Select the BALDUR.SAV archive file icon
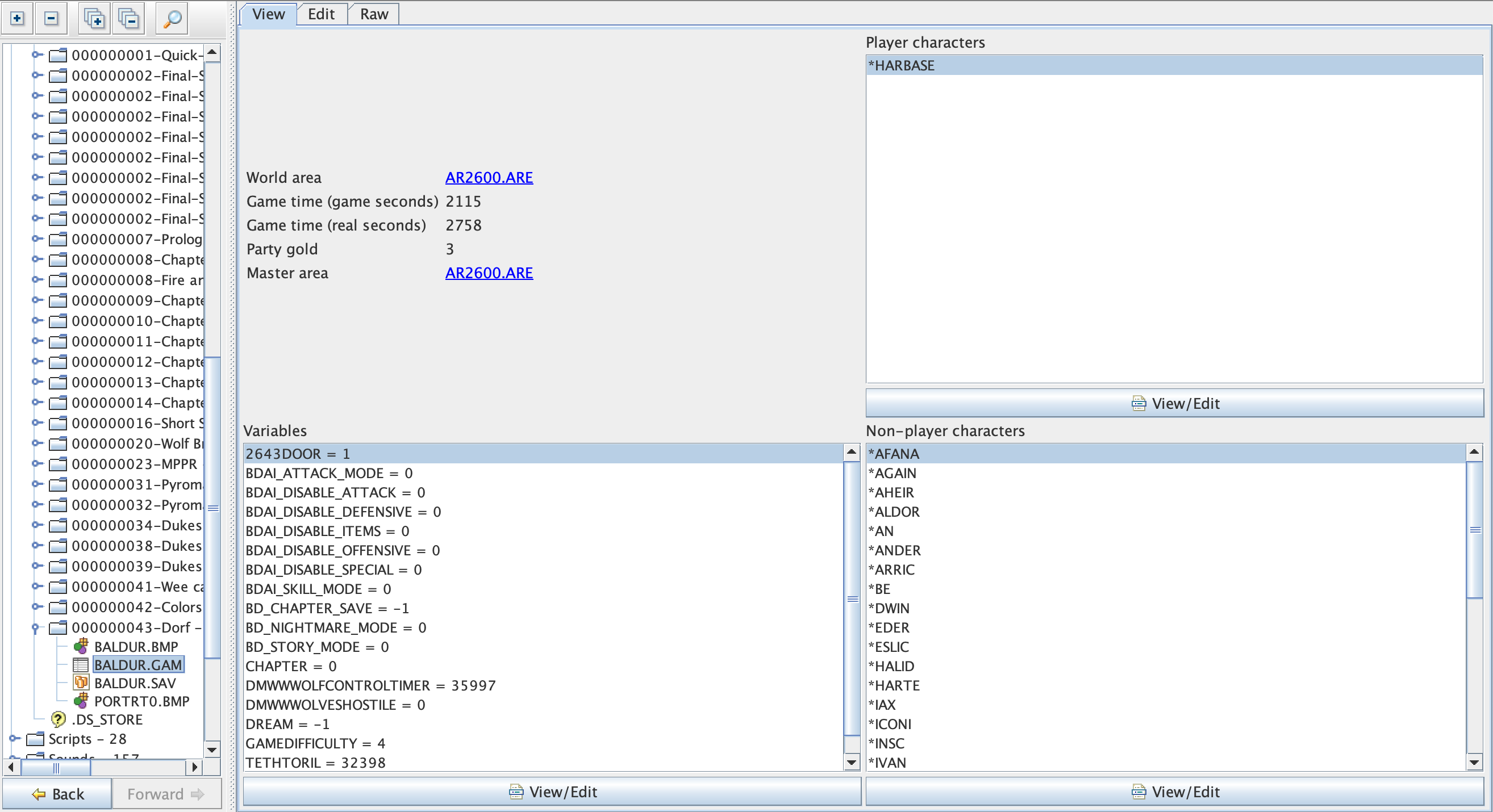This screenshot has width=1493, height=812. [81, 683]
